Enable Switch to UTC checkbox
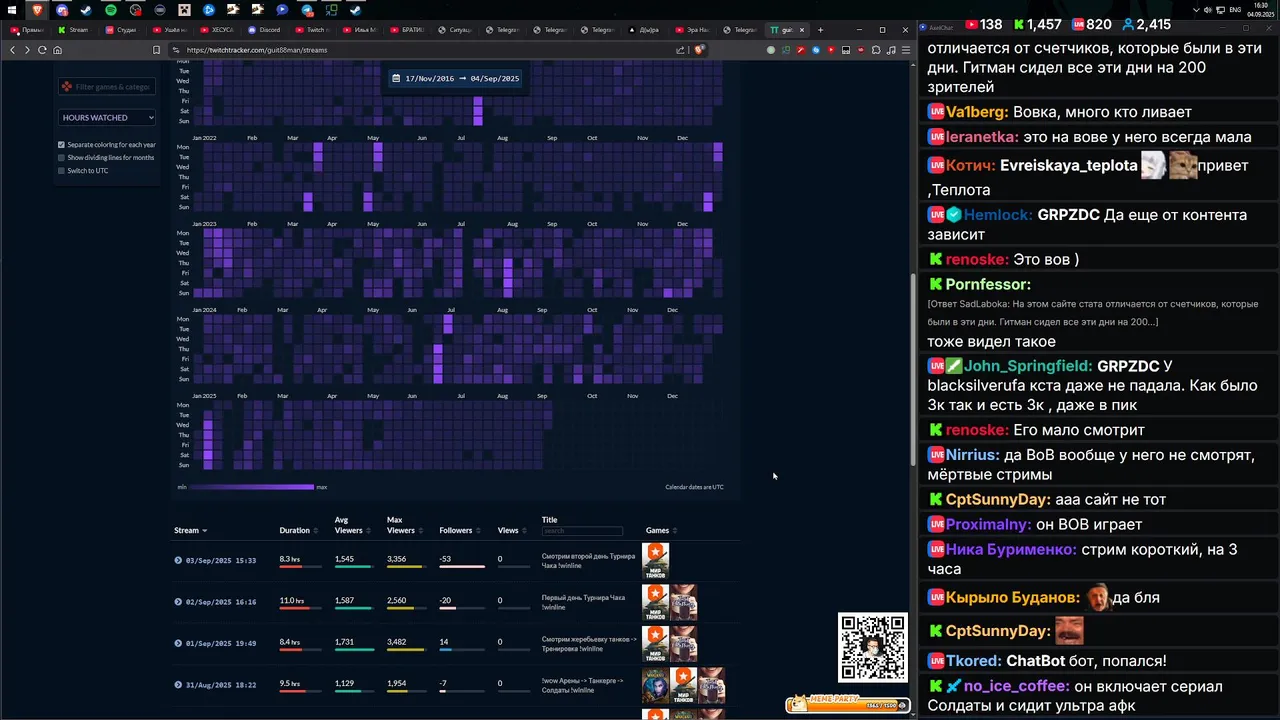This screenshot has height=720, width=1280. 61,171
